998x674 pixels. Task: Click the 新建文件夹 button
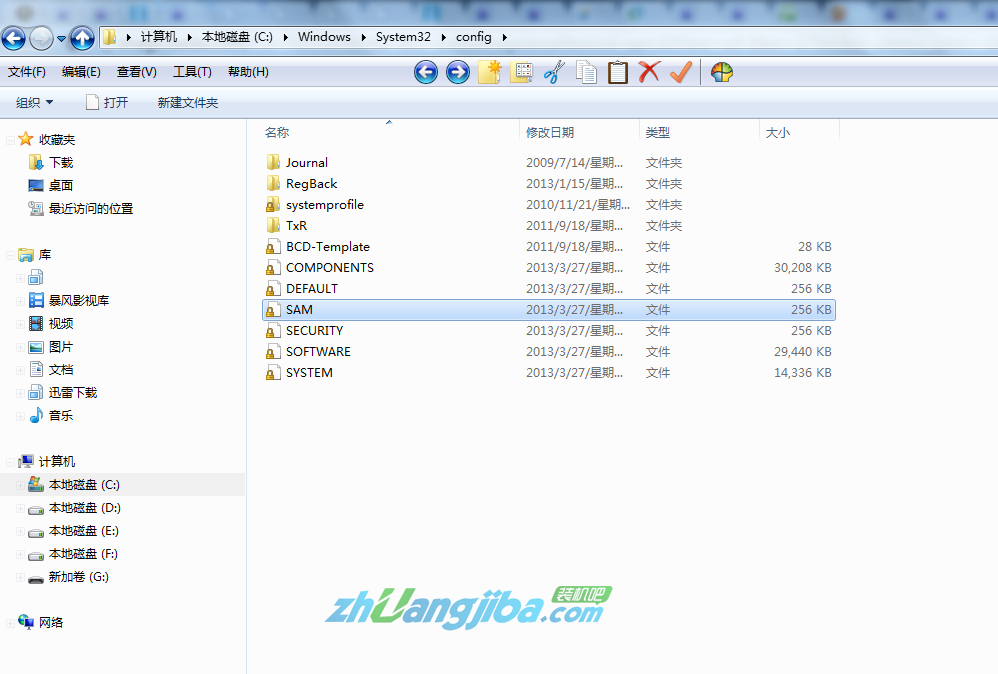(187, 103)
